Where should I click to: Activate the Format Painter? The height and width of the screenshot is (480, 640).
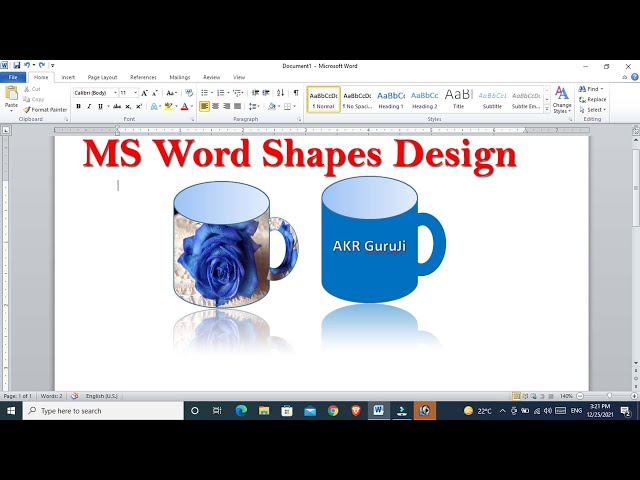pyautogui.click(x=45, y=110)
